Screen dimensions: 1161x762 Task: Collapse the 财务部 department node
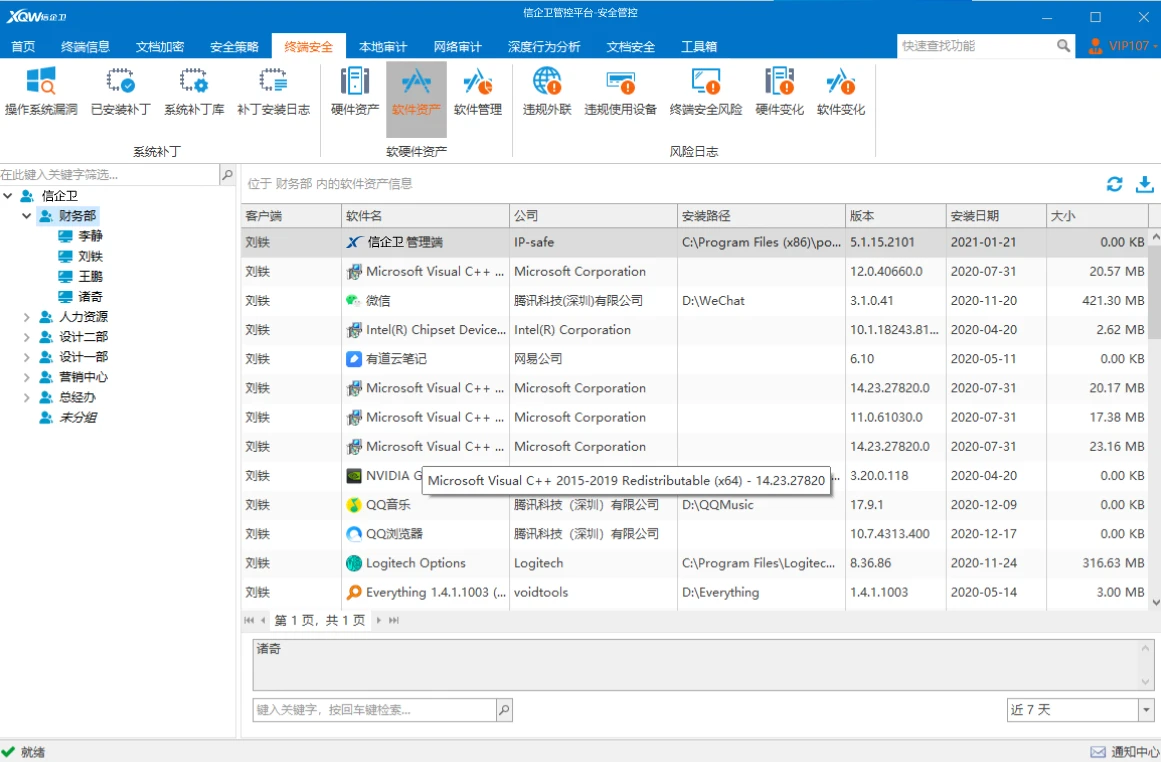pos(27,215)
